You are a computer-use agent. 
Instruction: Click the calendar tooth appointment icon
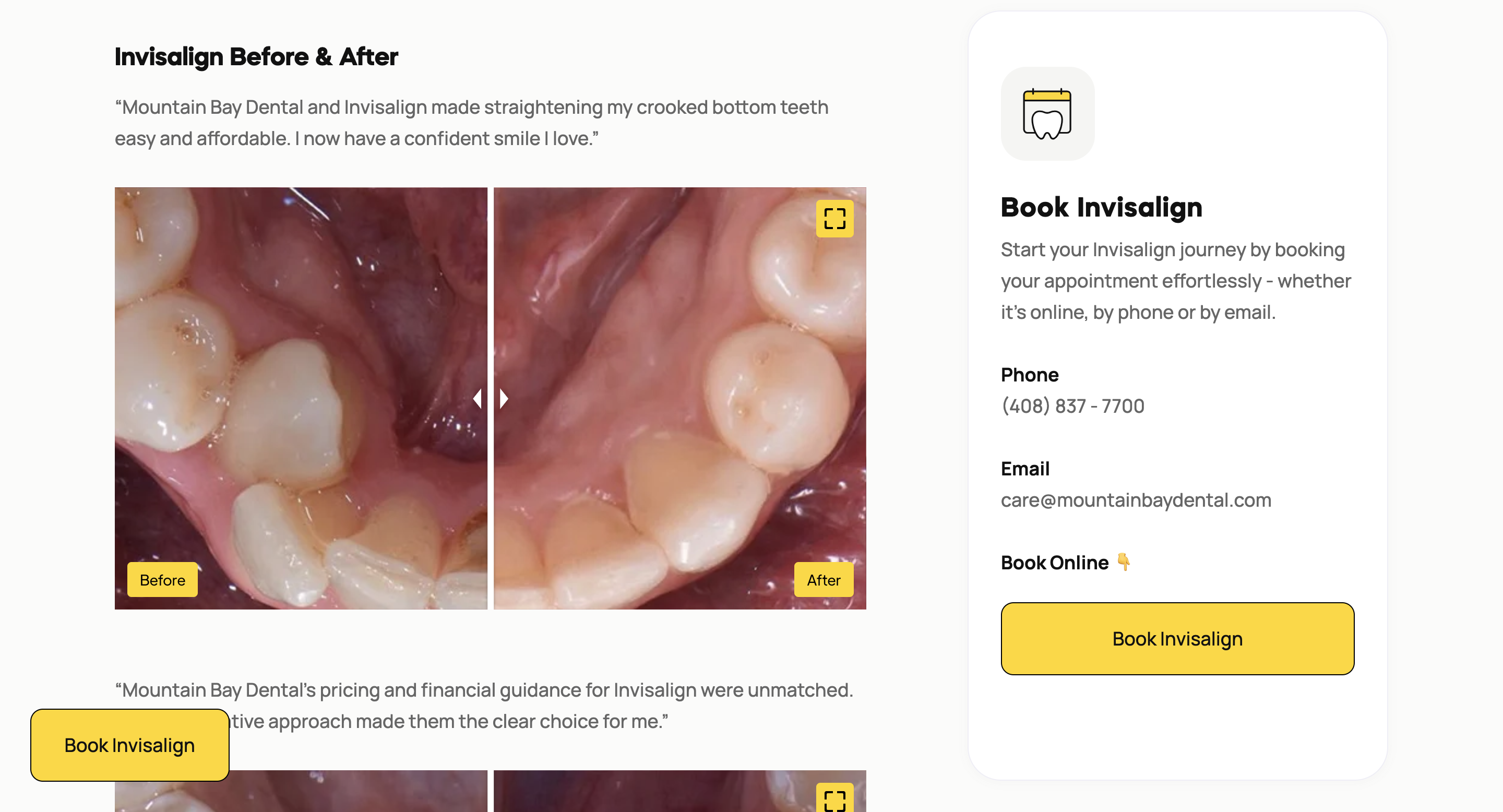(x=1047, y=114)
